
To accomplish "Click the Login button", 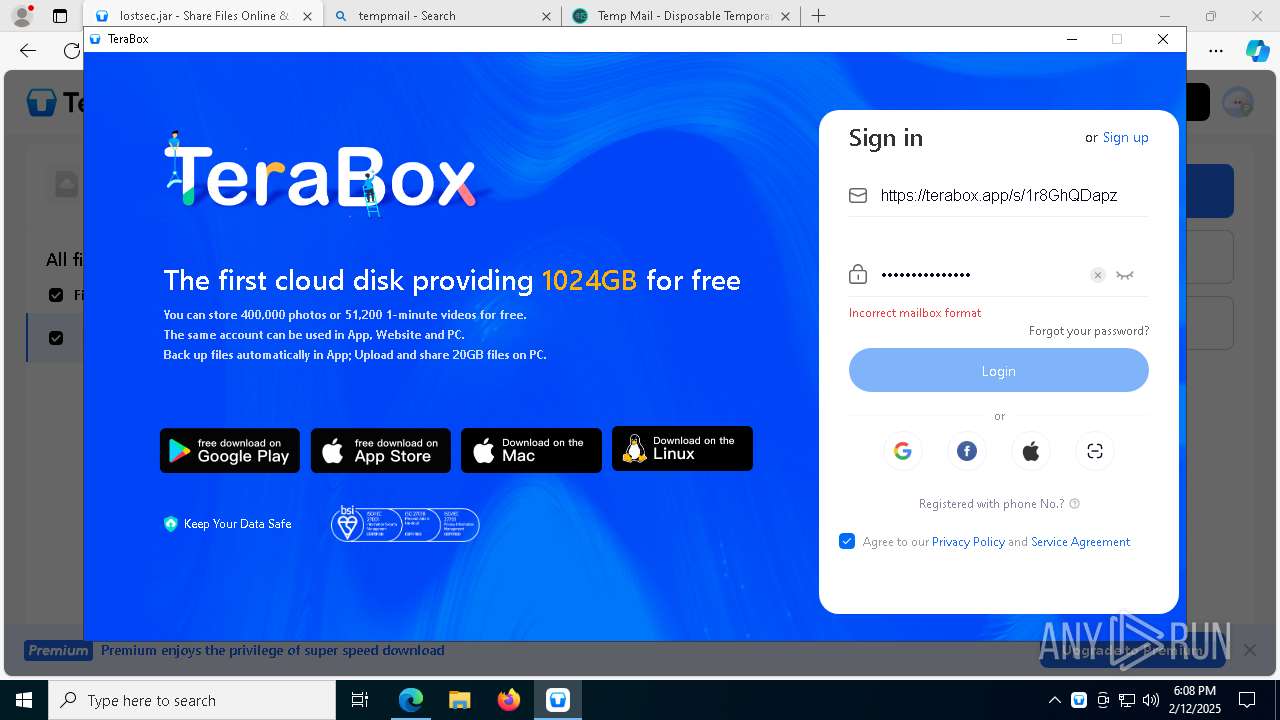I will pyautogui.click(x=999, y=371).
